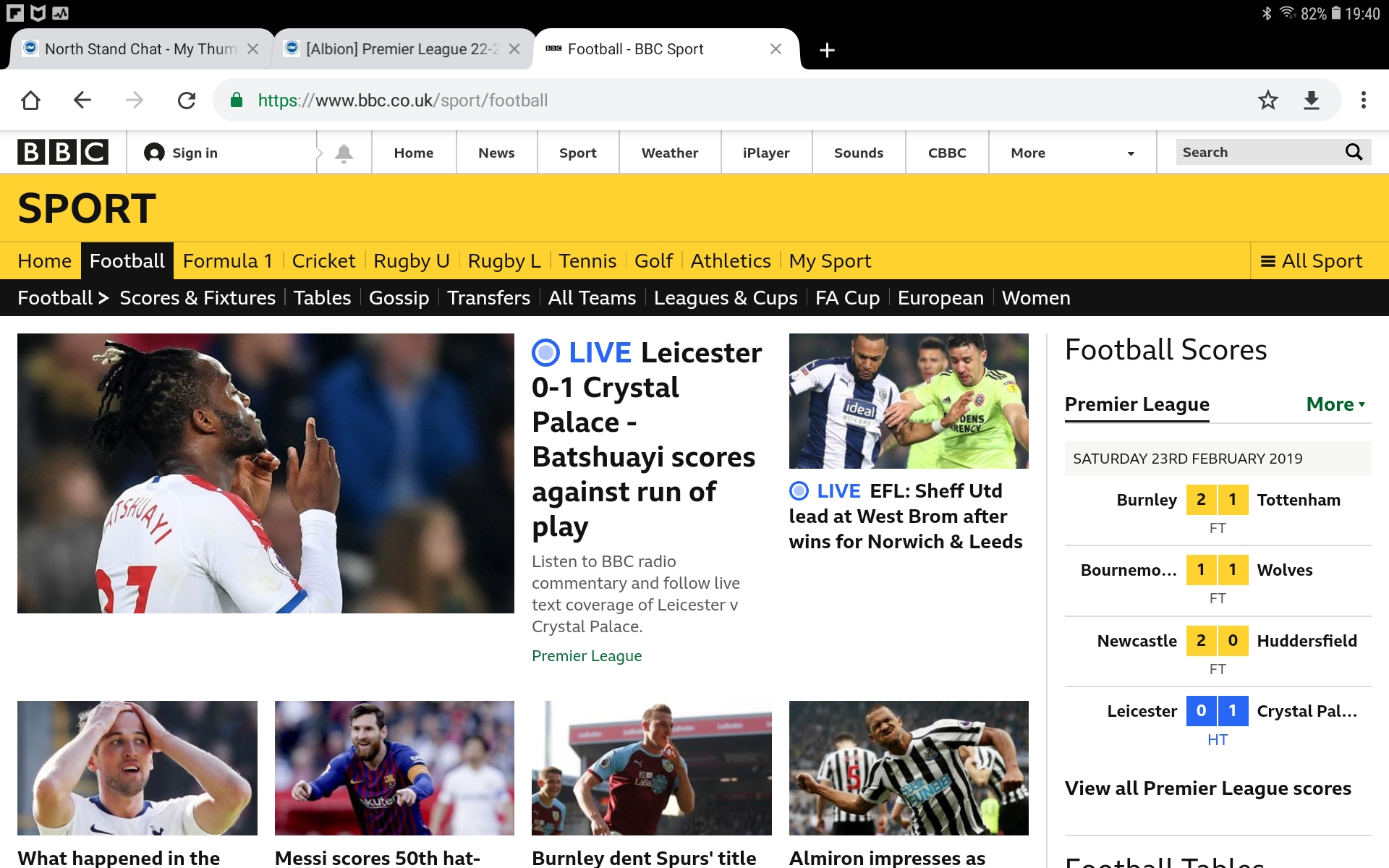This screenshot has height=868, width=1389.
Task: Open Leicester 0-1 Crystal Palace live score
Action: (1218, 722)
